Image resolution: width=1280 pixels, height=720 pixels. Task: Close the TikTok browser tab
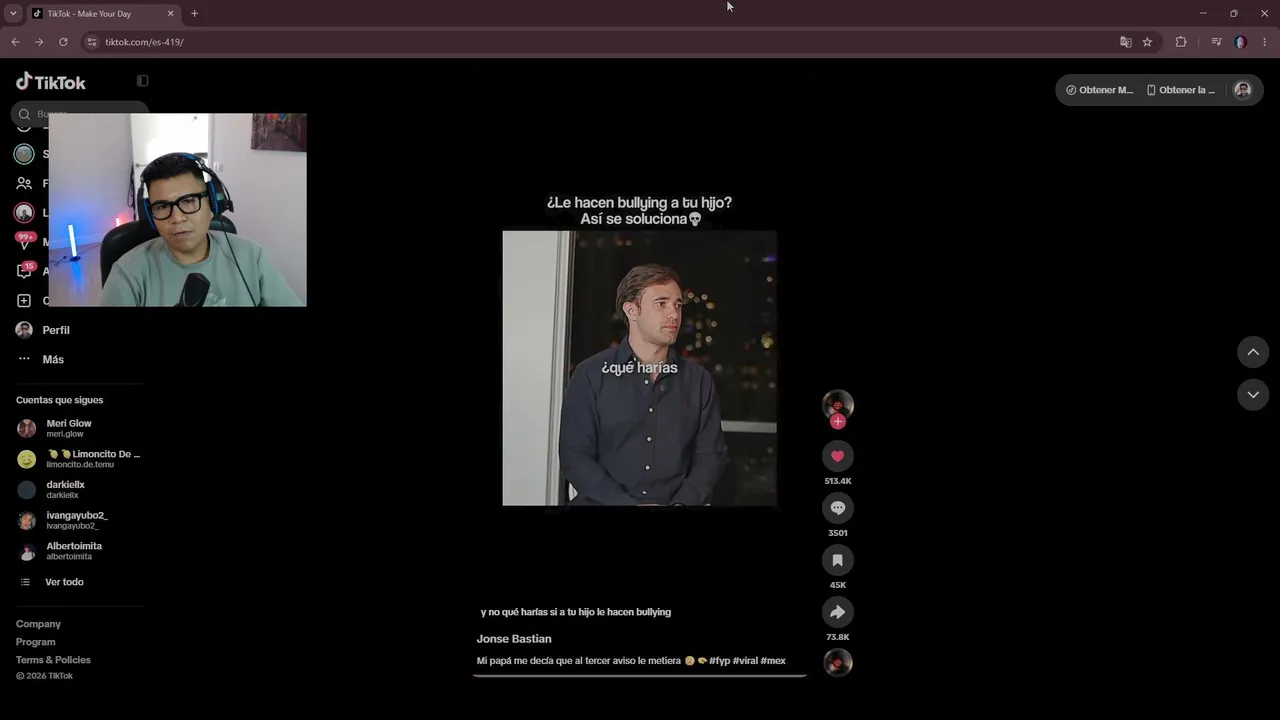170,14
